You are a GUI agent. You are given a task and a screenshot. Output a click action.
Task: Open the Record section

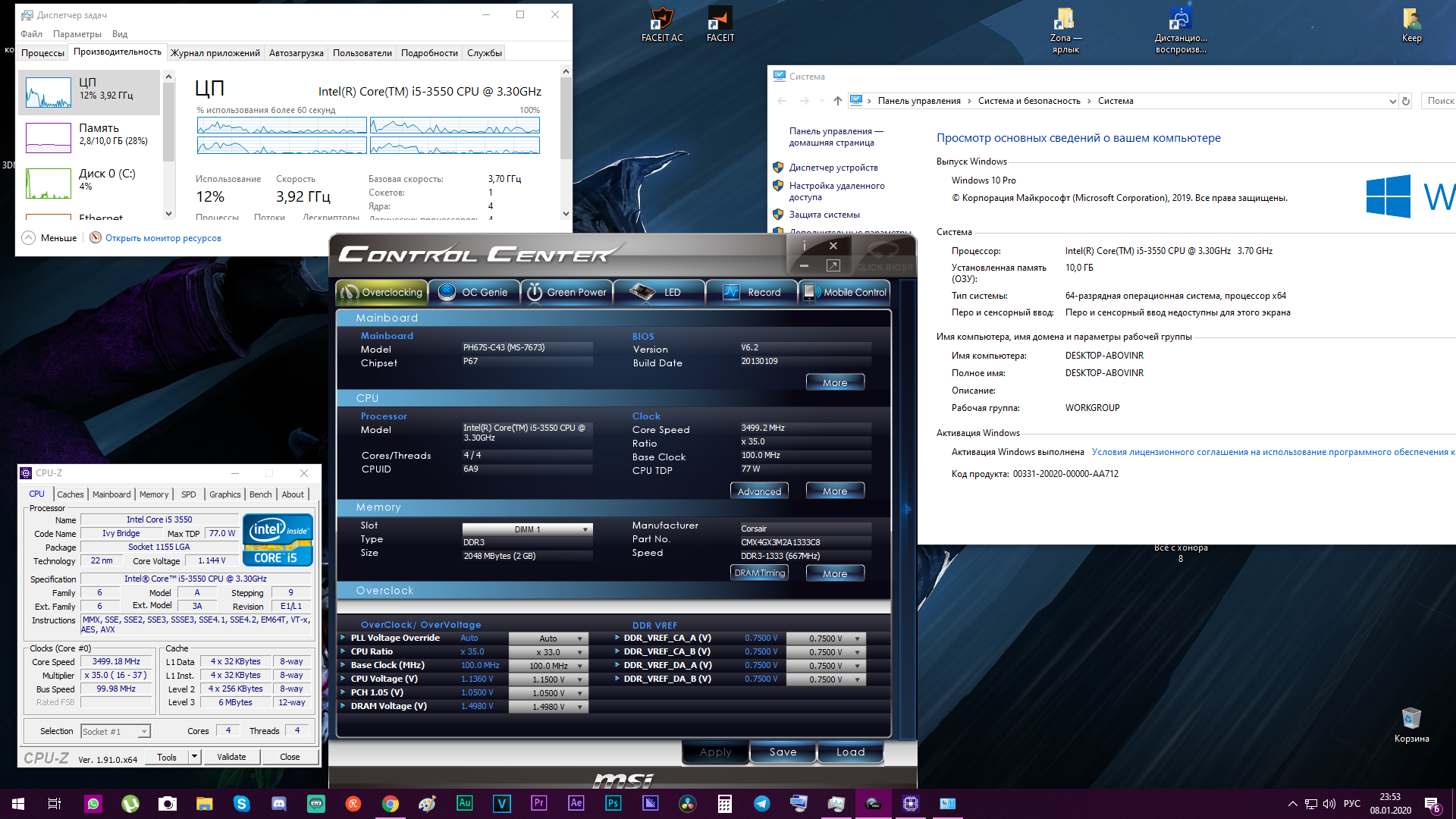coord(752,292)
